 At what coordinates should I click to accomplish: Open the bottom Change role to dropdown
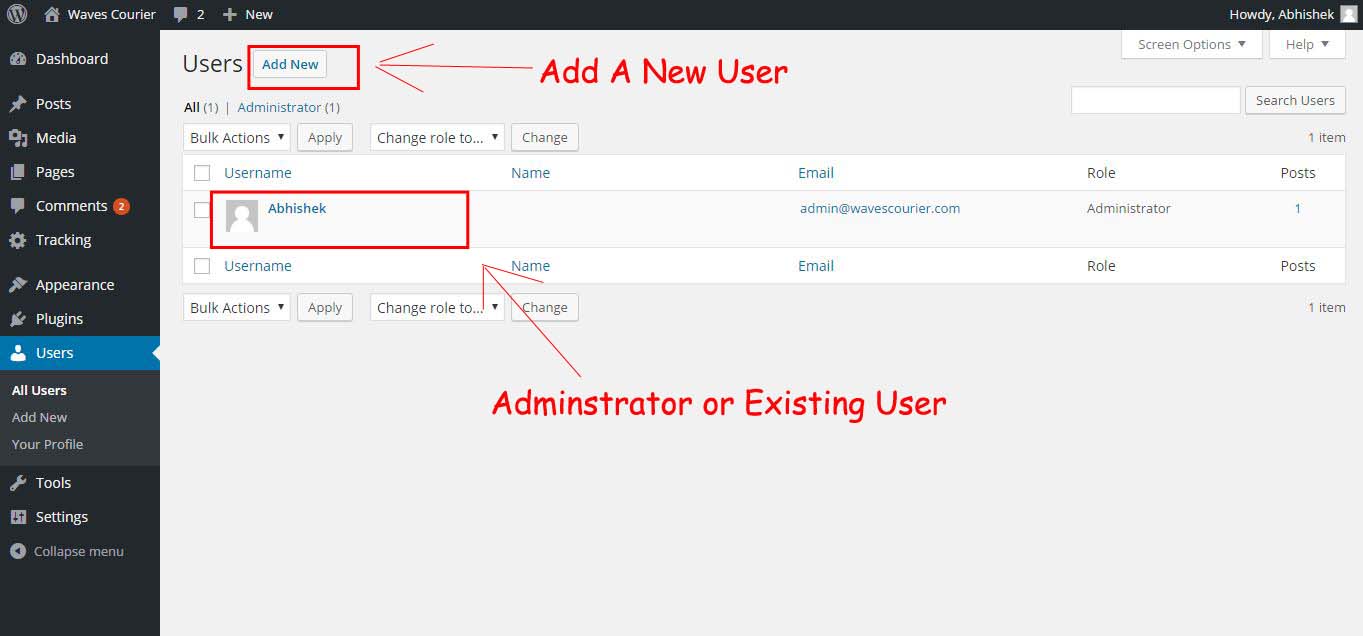click(437, 307)
